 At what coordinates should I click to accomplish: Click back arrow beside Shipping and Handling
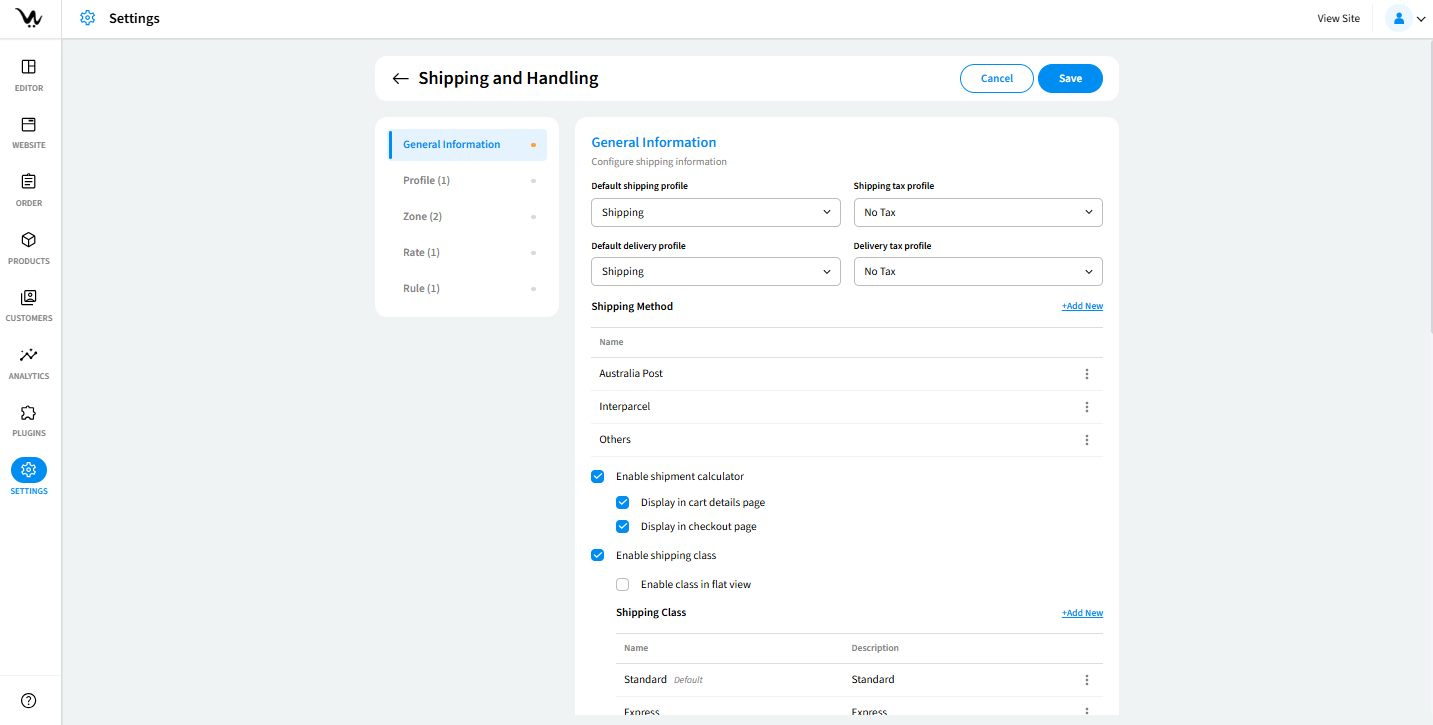click(x=400, y=79)
